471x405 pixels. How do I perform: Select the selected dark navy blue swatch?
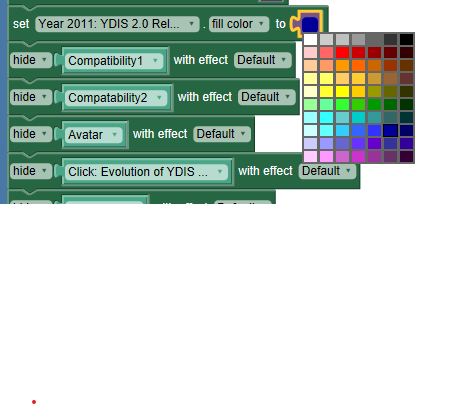point(390,131)
